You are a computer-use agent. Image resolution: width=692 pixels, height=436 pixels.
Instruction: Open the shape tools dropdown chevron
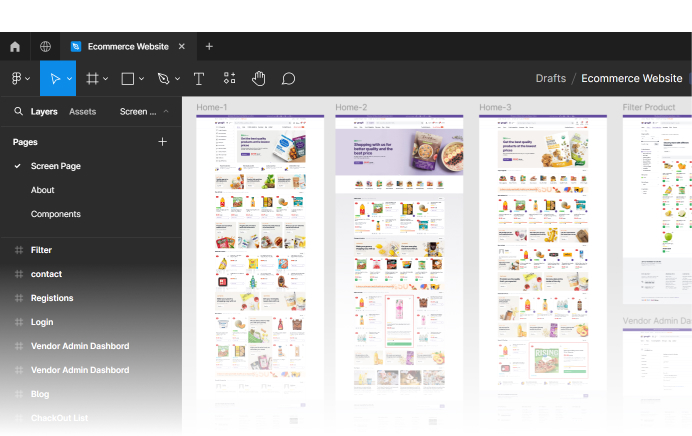141,79
